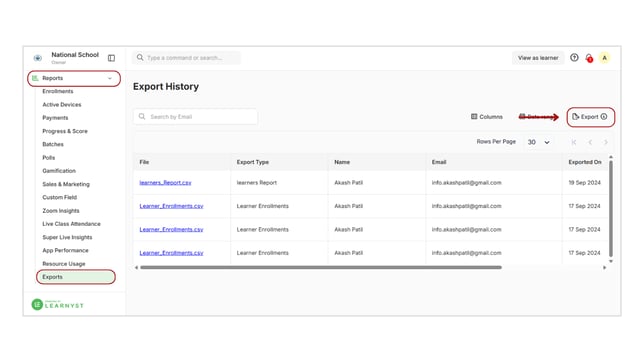644x362 pixels.
Task: Open the user avatar A menu
Action: 605,58
